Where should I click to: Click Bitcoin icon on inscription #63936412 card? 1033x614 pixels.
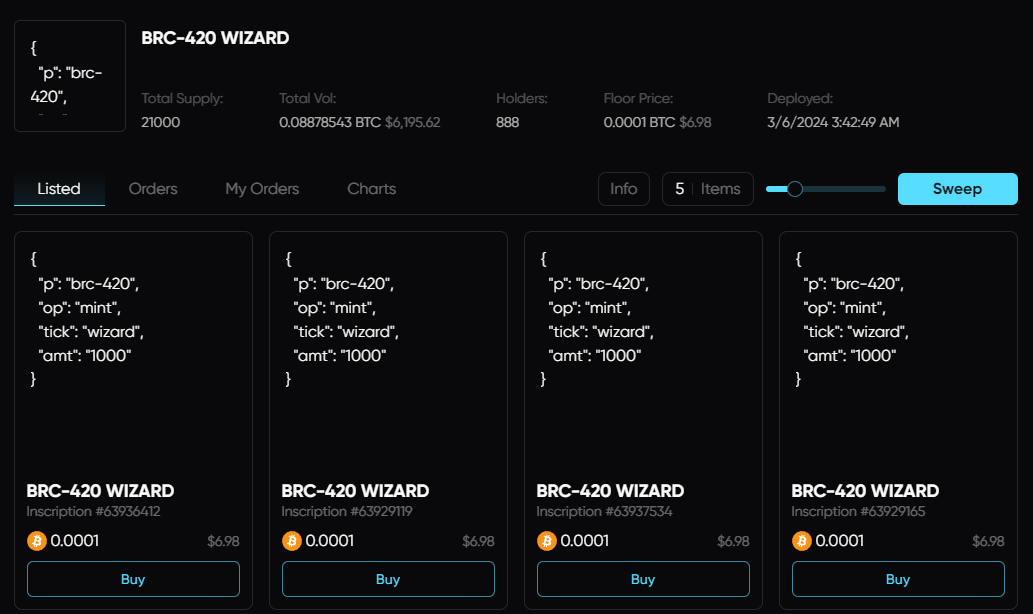click(37, 542)
